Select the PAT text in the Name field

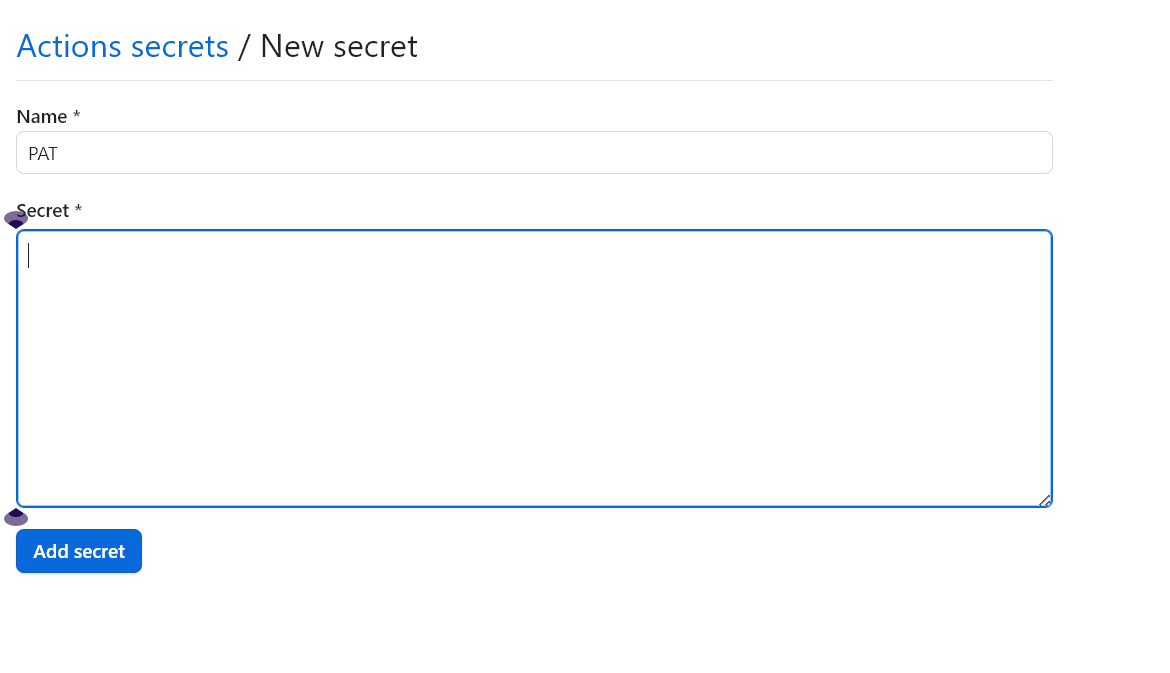pos(43,153)
